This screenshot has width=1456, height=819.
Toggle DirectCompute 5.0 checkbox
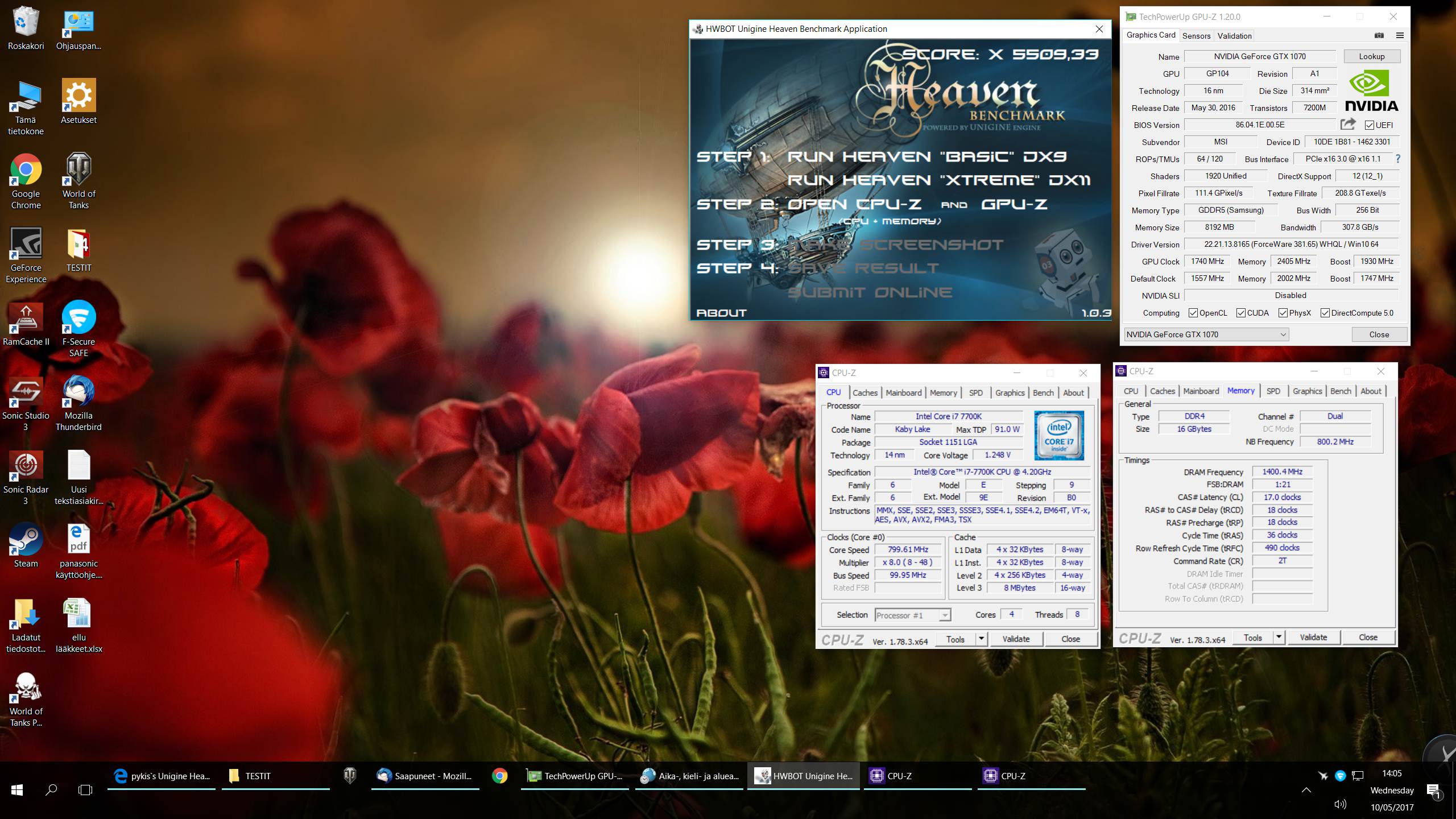coord(1325,313)
